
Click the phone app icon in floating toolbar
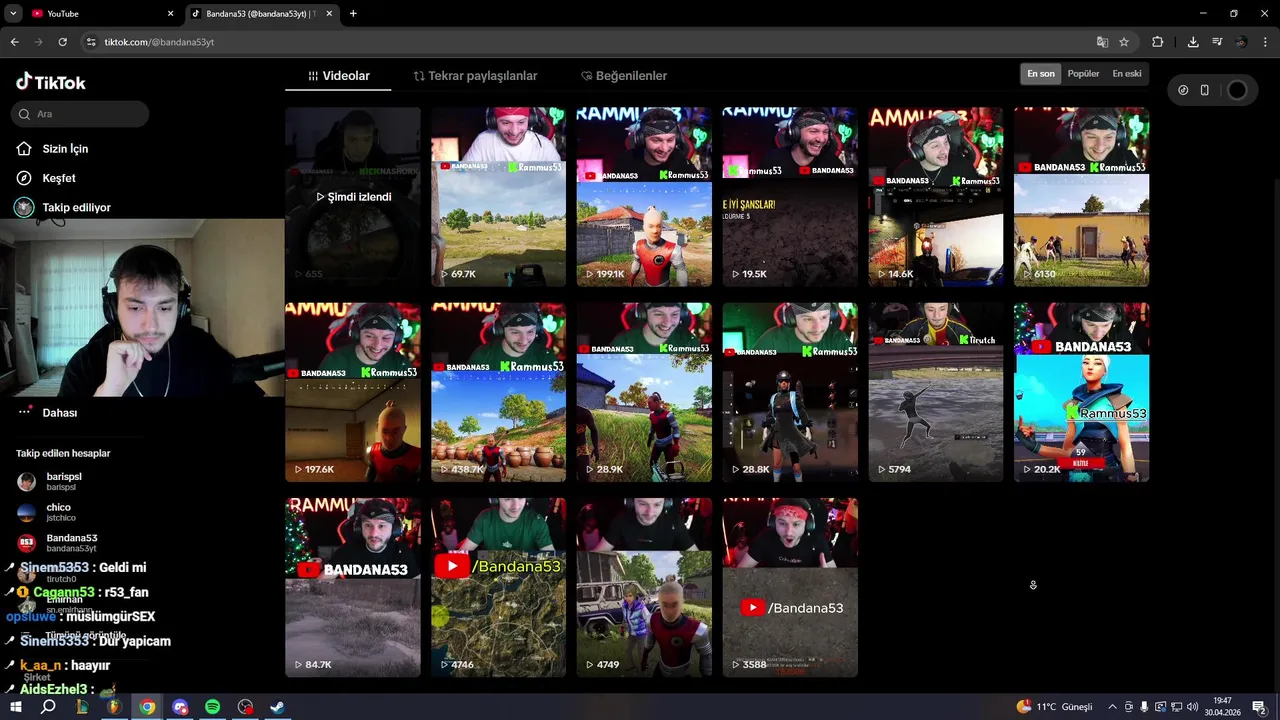tap(1205, 90)
